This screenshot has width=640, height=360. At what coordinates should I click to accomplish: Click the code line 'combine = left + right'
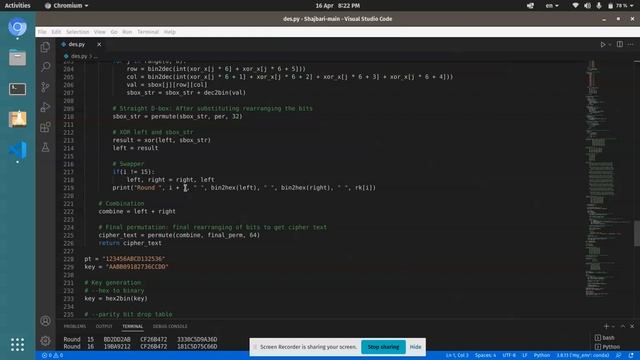point(137,211)
